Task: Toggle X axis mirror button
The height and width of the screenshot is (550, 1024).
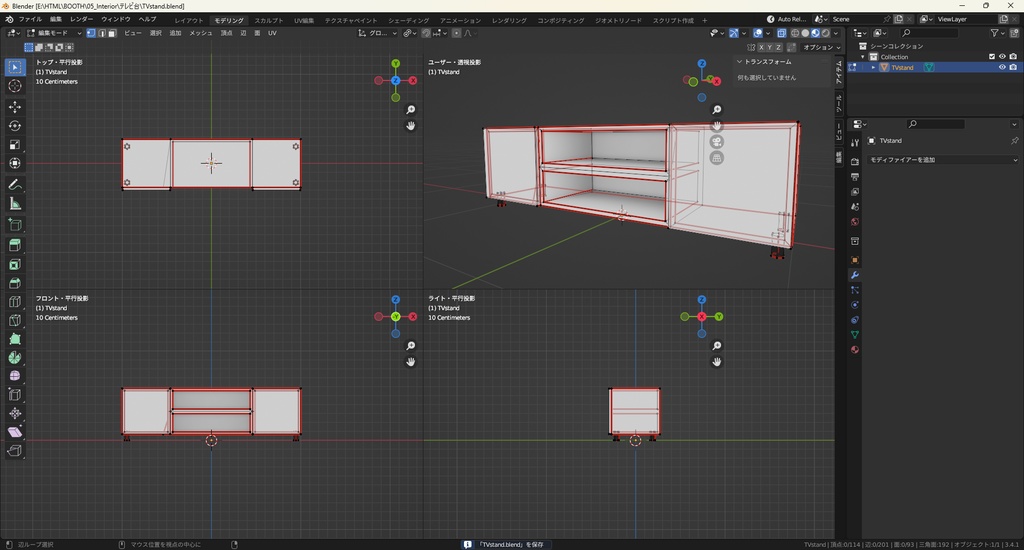Action: (x=763, y=47)
